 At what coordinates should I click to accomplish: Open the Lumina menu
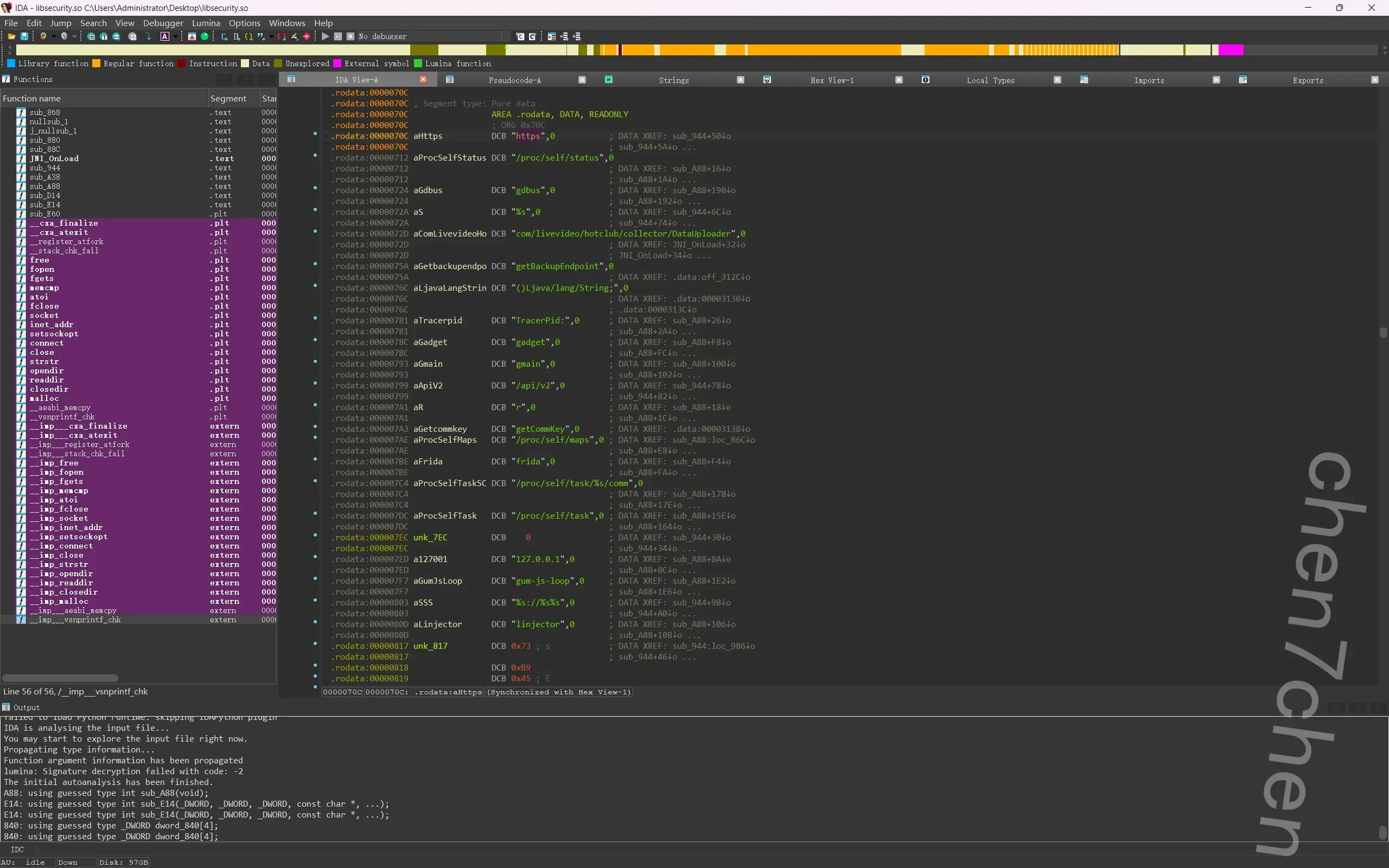206,23
